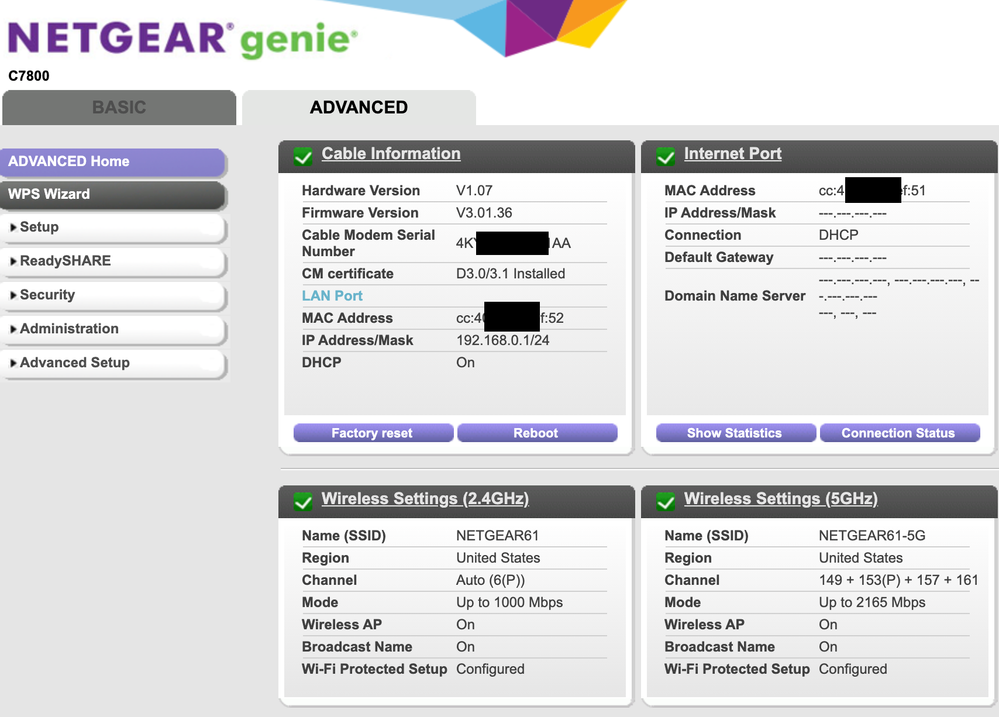The width and height of the screenshot is (999, 717).
Task: Click LAN IP address 192.168.0.1/24
Action: click(x=503, y=340)
